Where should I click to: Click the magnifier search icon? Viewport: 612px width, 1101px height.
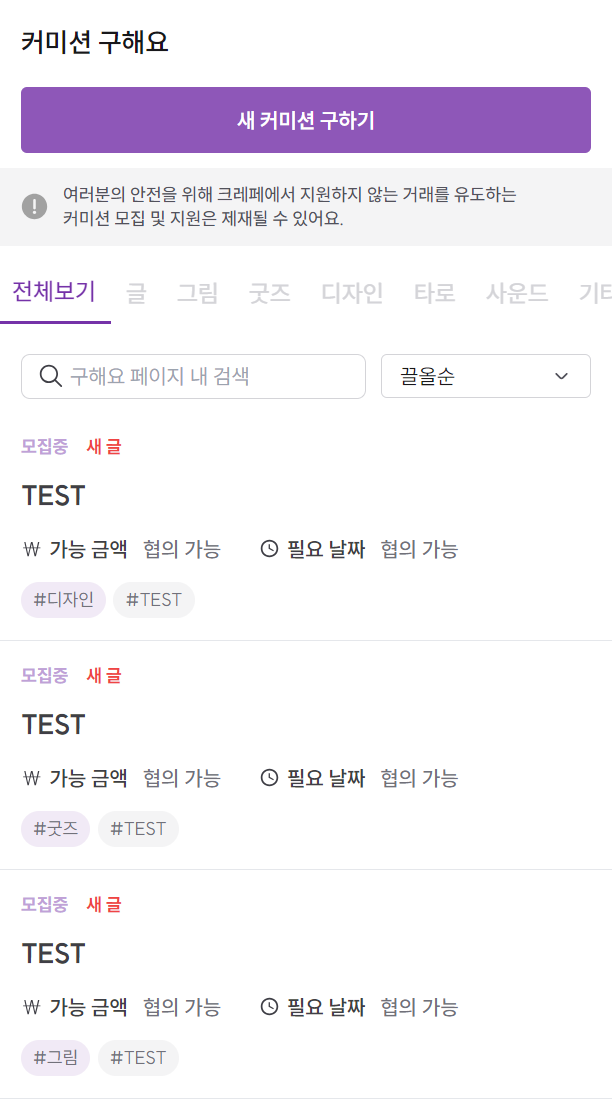pos(51,376)
